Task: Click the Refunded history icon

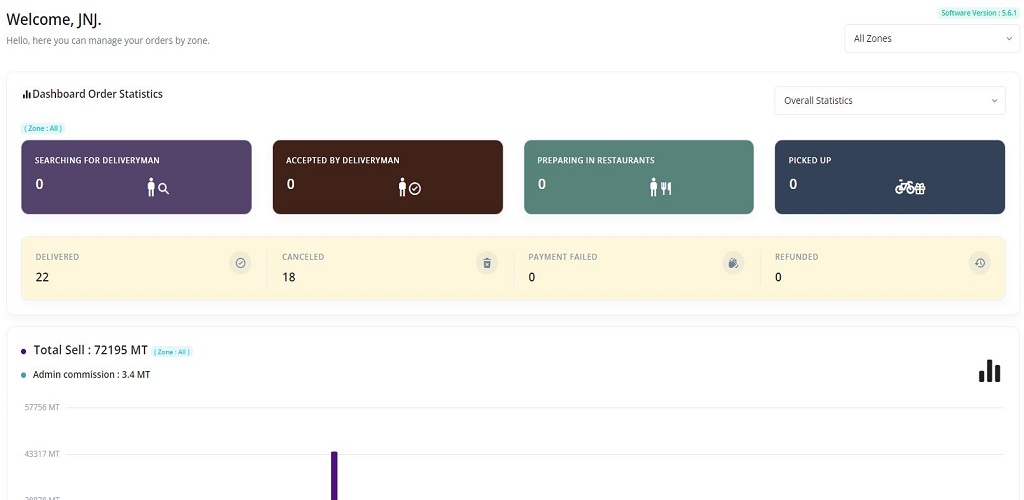Action: pyautogui.click(x=980, y=263)
